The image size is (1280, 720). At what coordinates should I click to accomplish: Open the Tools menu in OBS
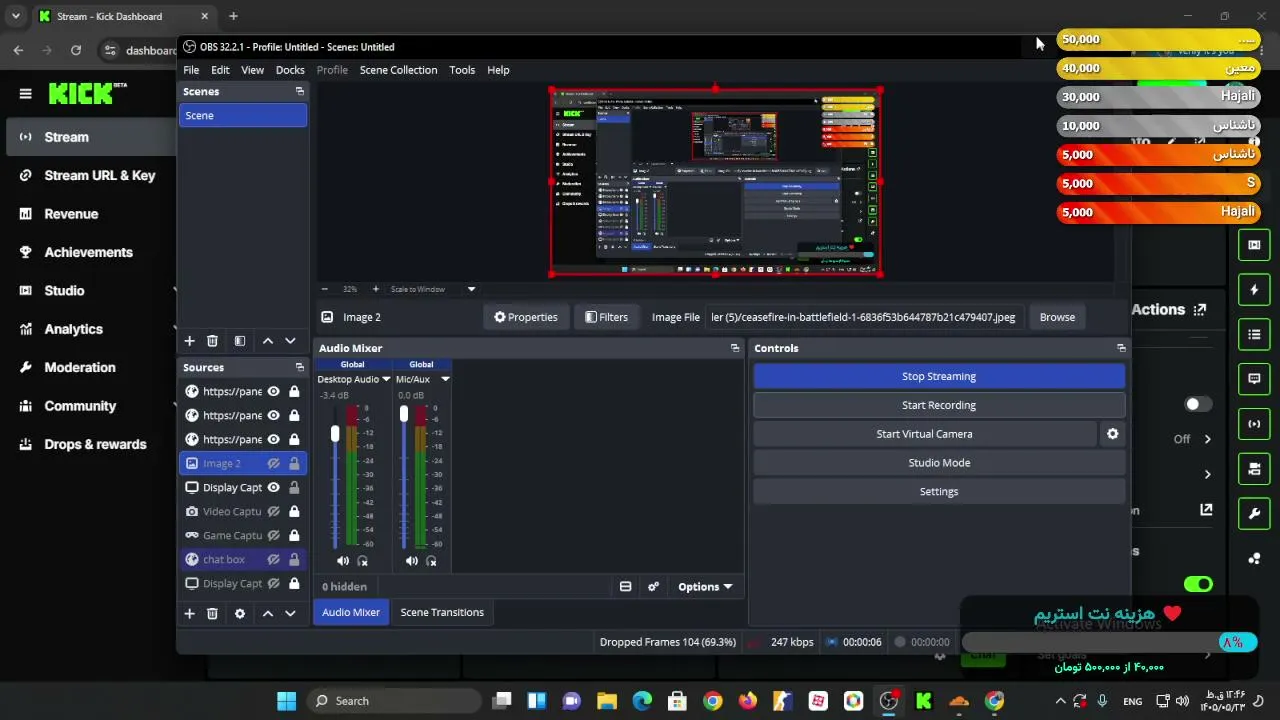coord(462,70)
